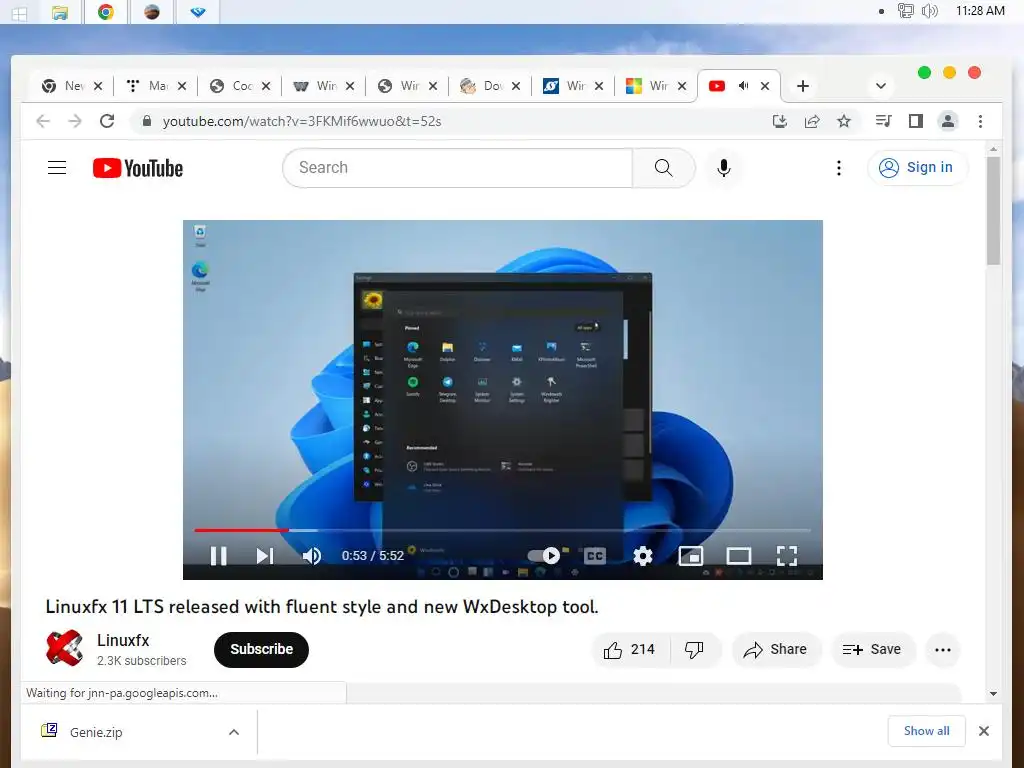Seek on the video progress bar
The width and height of the screenshot is (1024, 768).
tap(502, 530)
